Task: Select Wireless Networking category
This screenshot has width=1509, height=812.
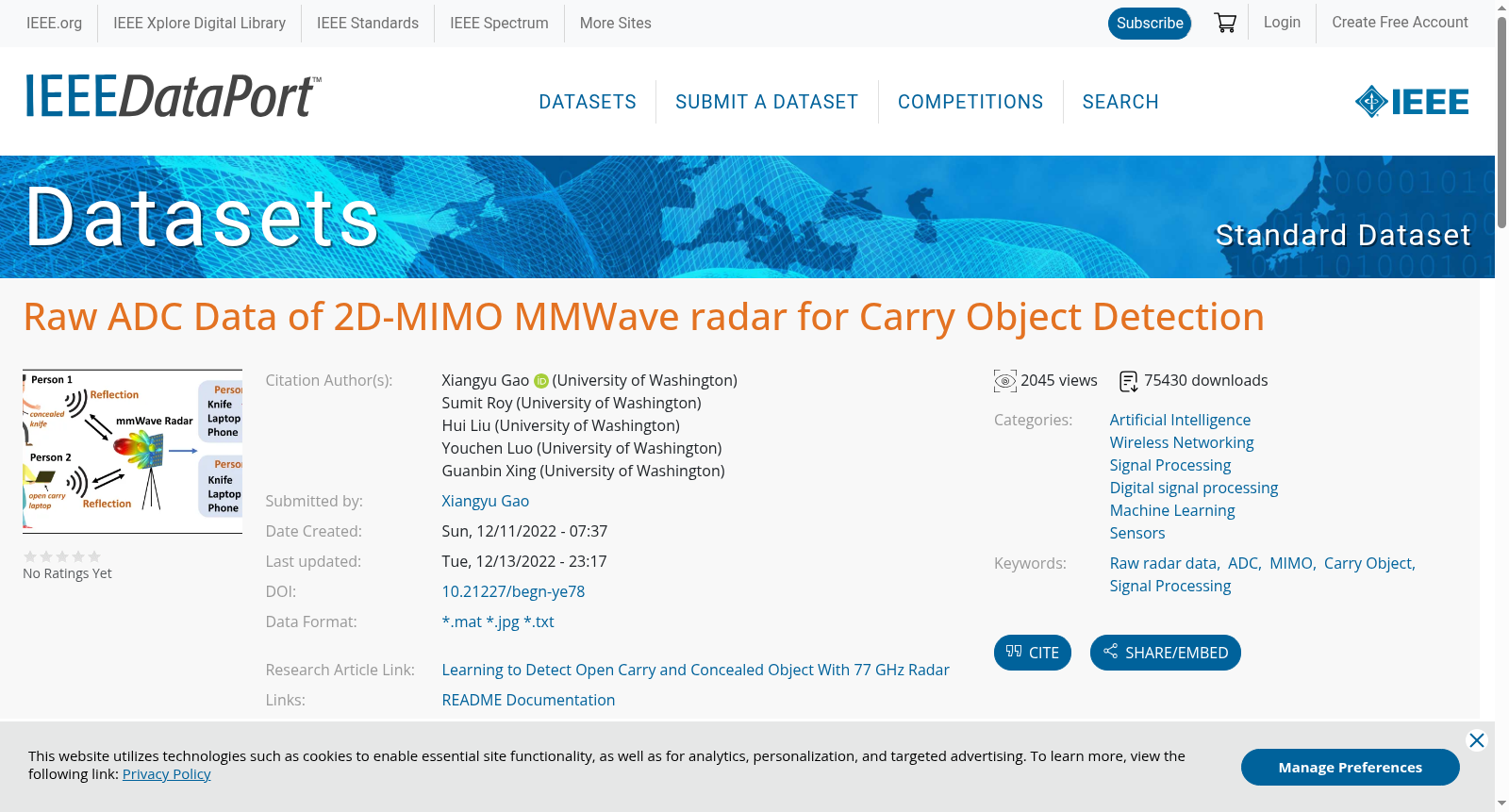Action: [1182, 443]
